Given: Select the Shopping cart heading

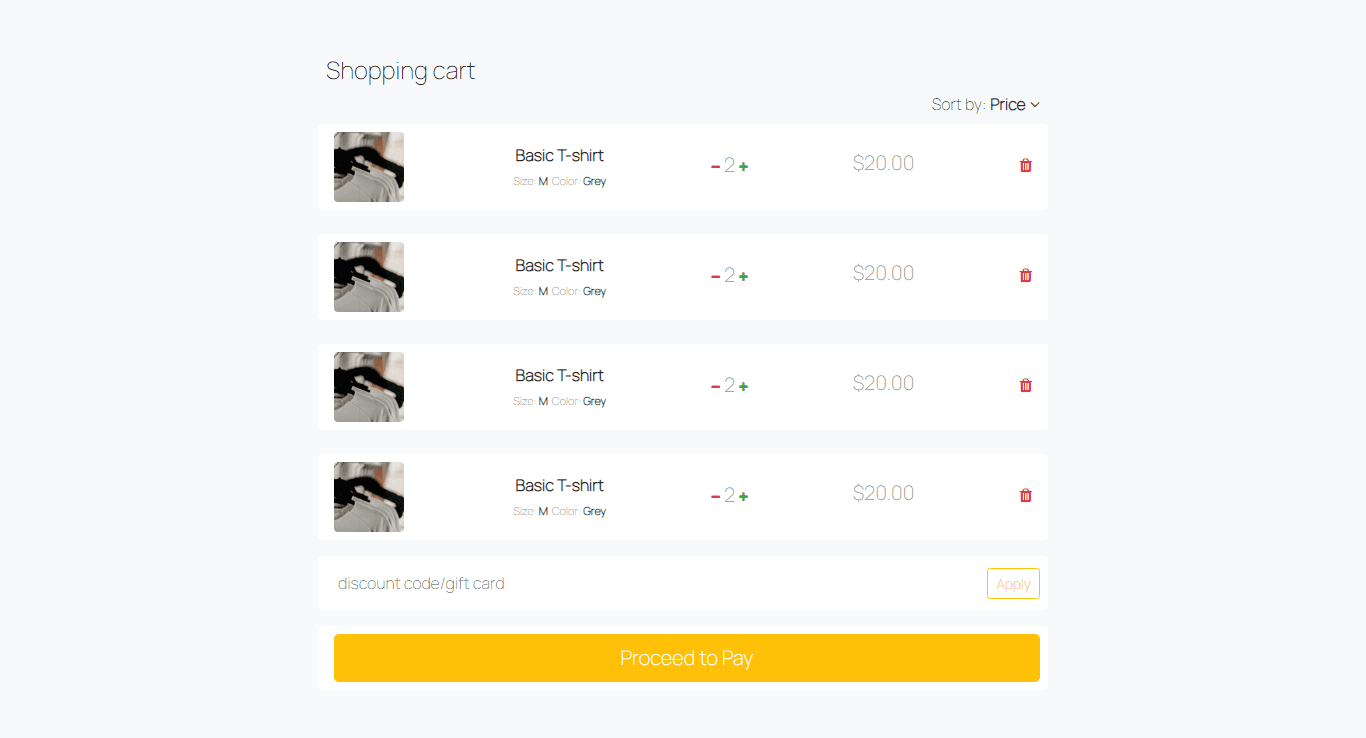Looking at the screenshot, I should [400, 70].
